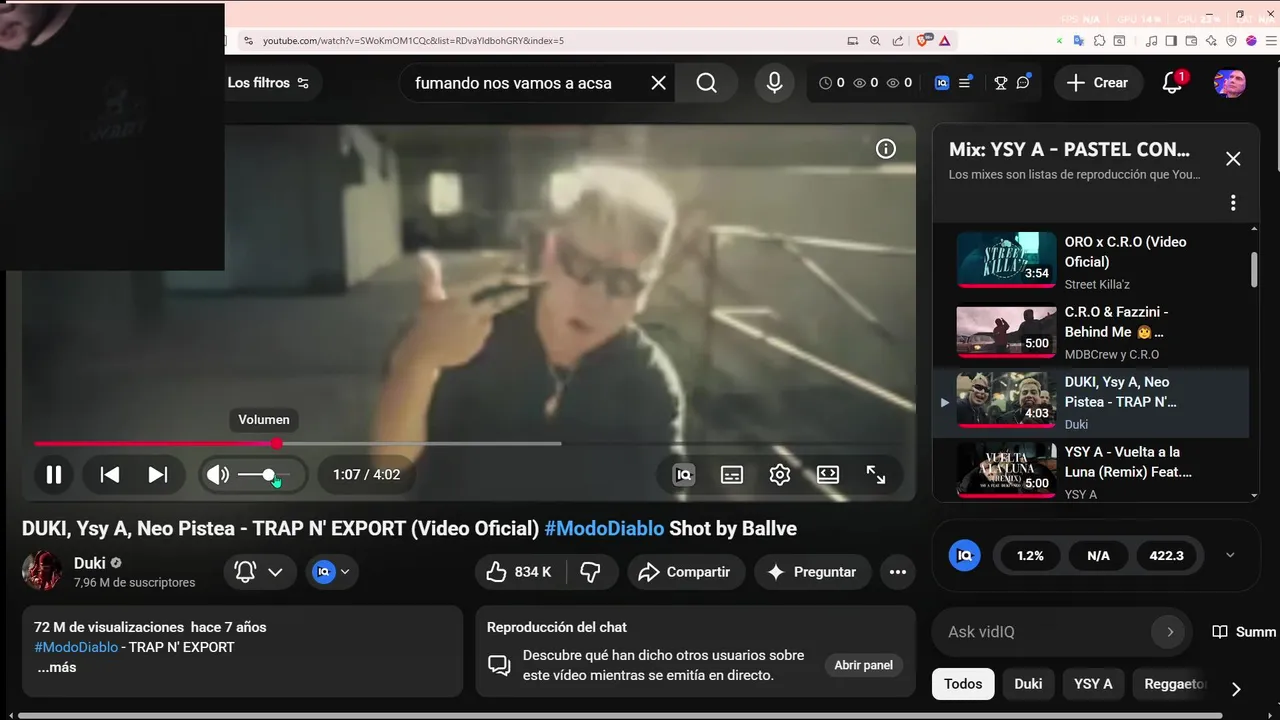Click the vidIQ logo in header toolbar
The height and width of the screenshot is (720, 1280).
click(x=942, y=83)
